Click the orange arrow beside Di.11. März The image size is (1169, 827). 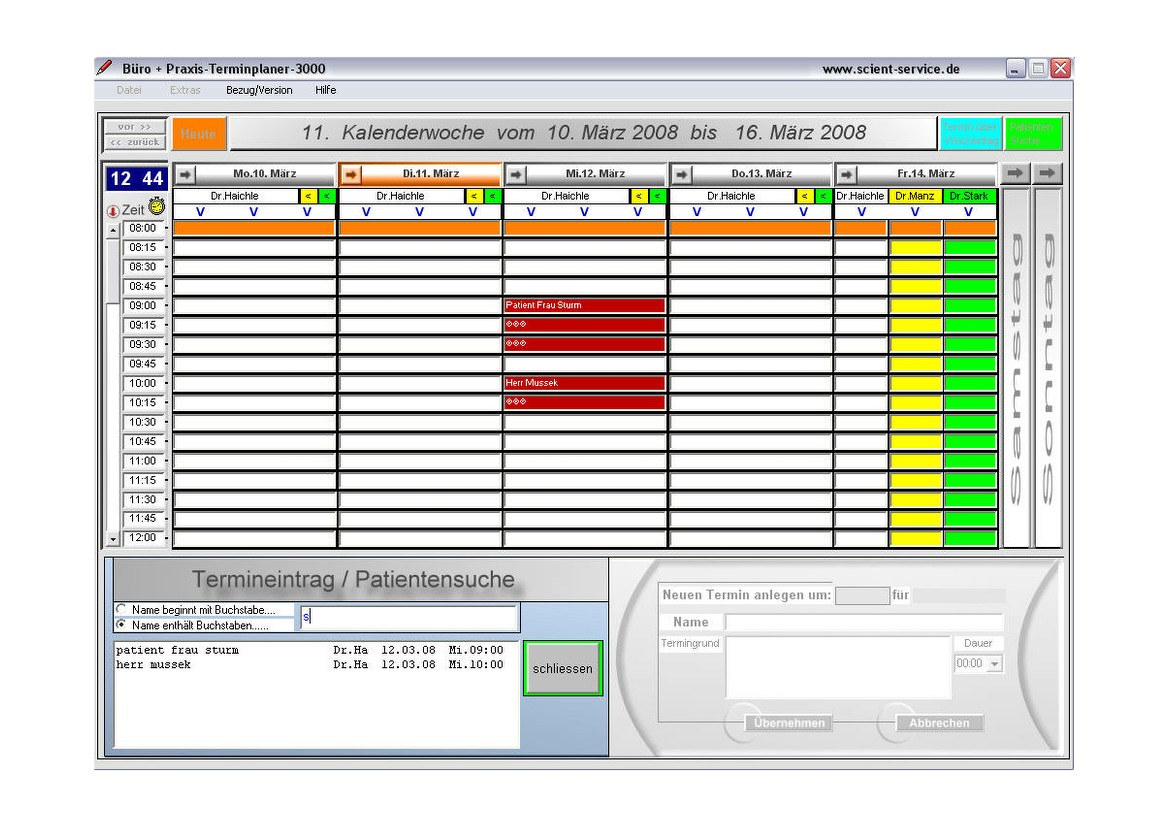click(351, 174)
